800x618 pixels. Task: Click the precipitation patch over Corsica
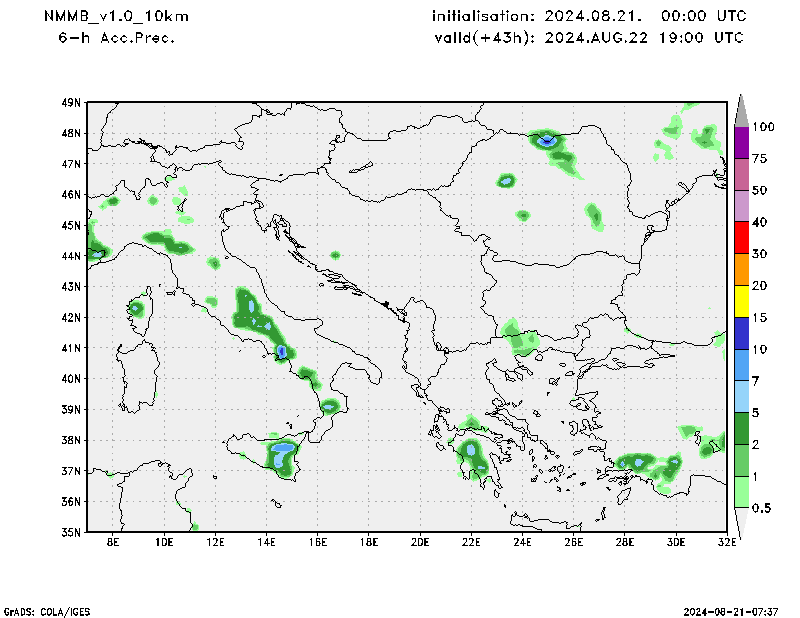137,307
